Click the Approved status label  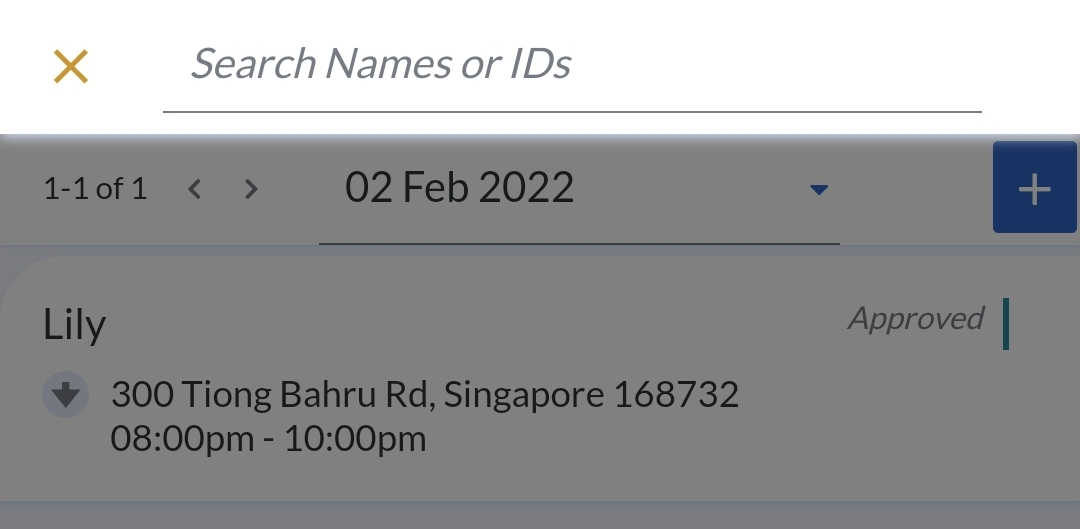click(x=916, y=318)
